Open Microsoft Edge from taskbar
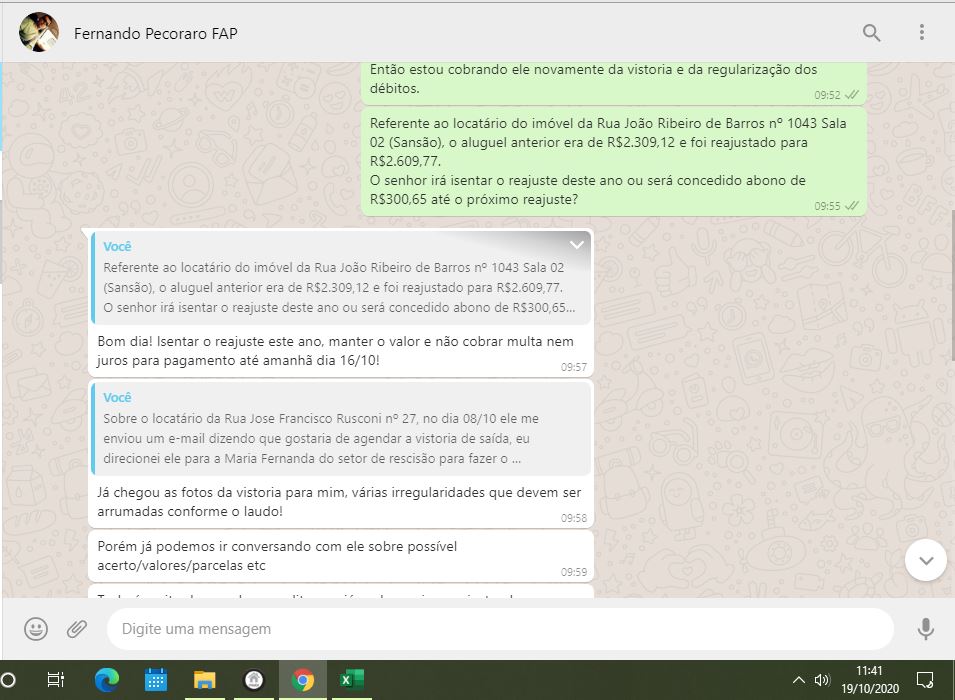This screenshot has height=700, width=955. (x=107, y=680)
